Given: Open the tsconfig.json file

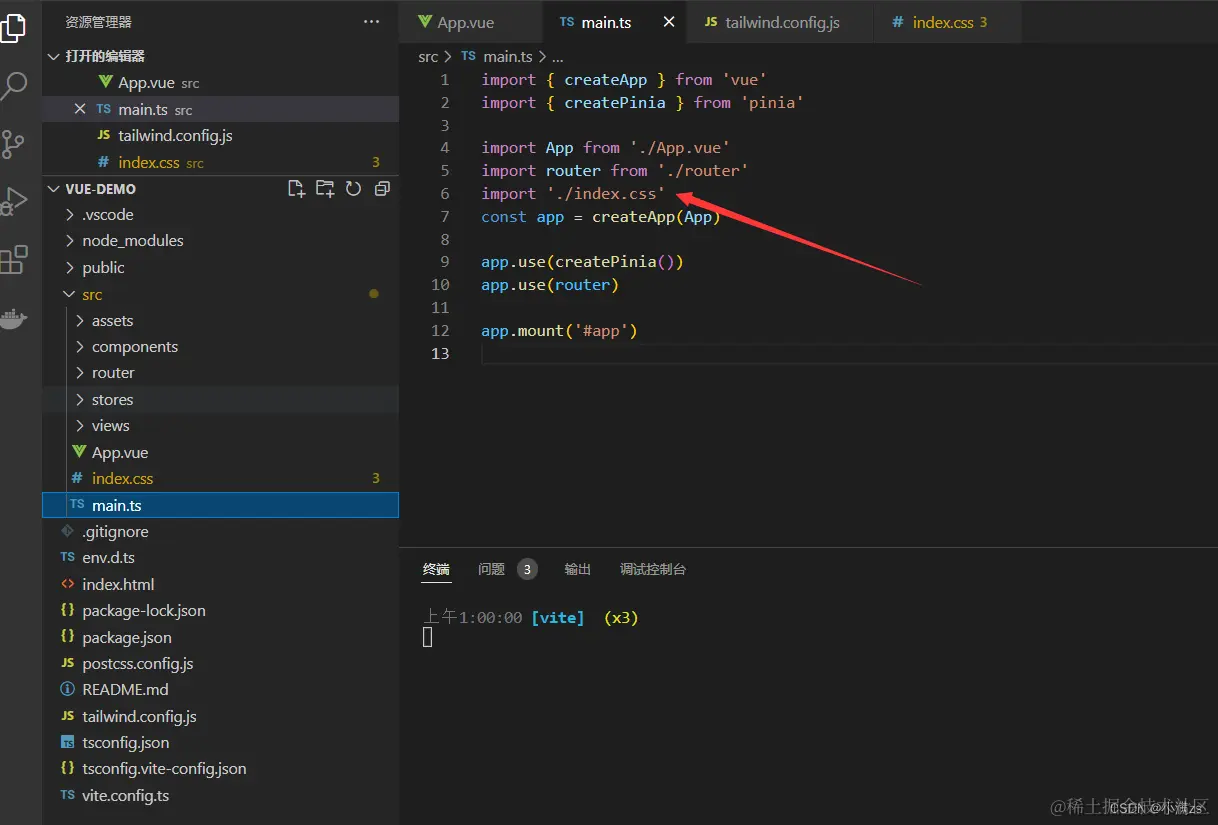Looking at the screenshot, I should coord(220,742).
